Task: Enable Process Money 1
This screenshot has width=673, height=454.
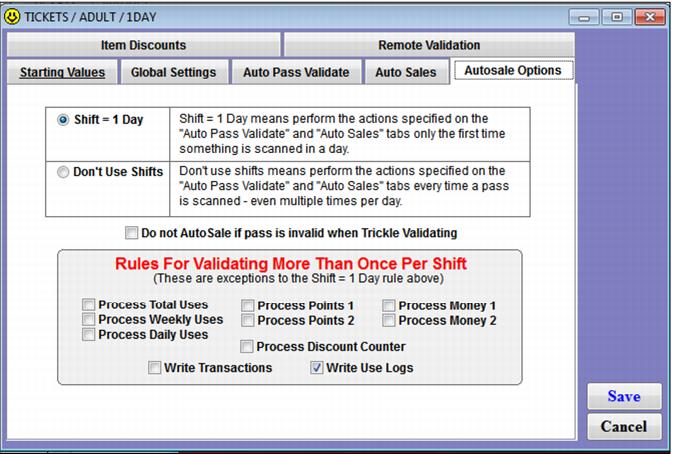Action: (389, 306)
